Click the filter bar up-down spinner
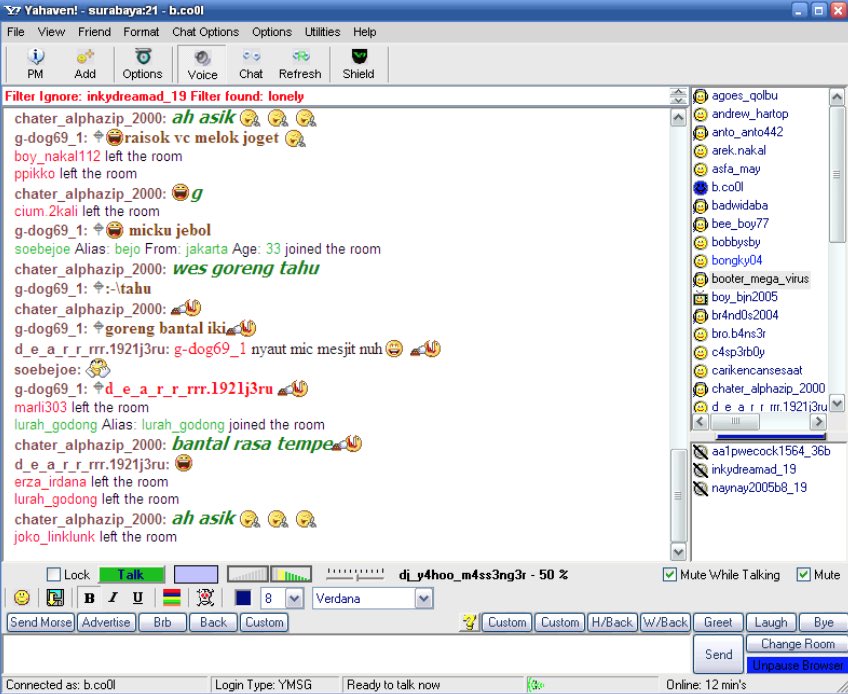The height and width of the screenshot is (694, 848). (x=678, y=96)
